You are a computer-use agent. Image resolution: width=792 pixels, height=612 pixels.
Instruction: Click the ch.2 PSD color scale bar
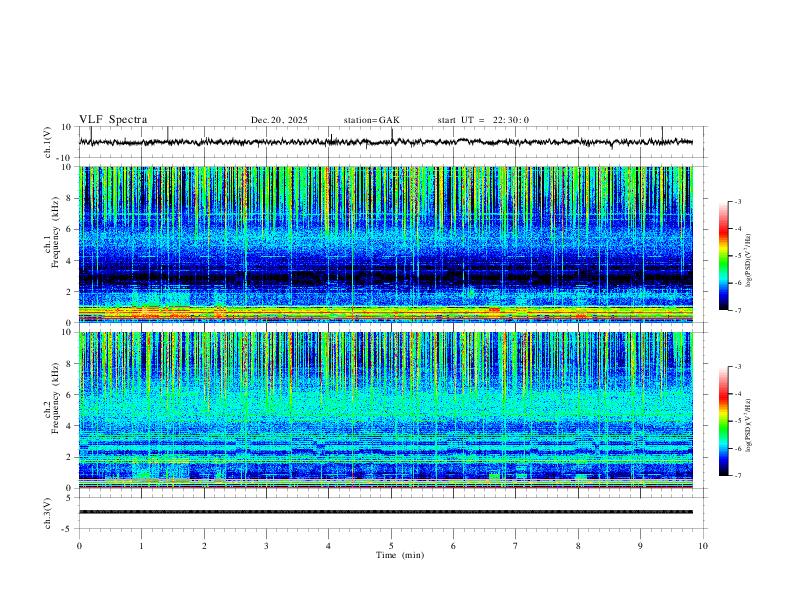tap(723, 421)
